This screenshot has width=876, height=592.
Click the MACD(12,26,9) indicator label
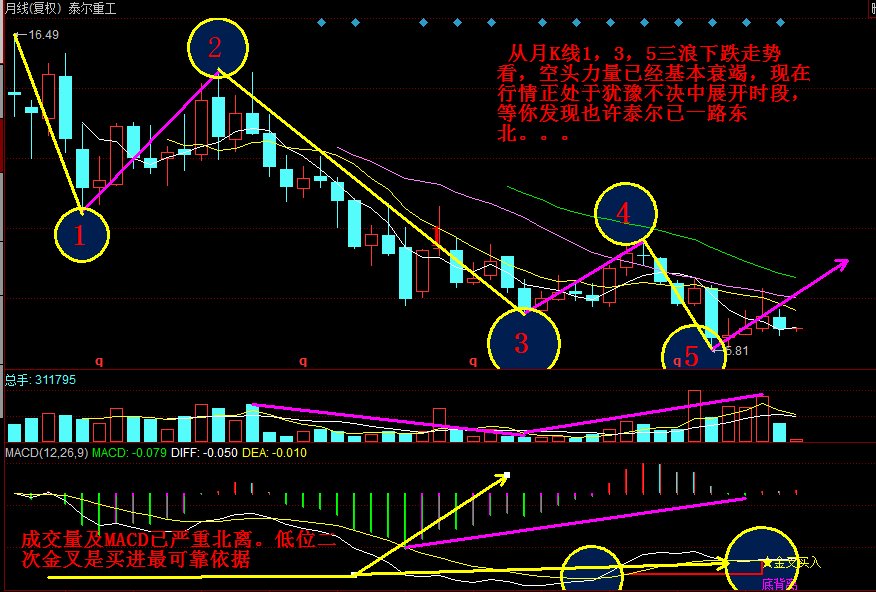45,453
